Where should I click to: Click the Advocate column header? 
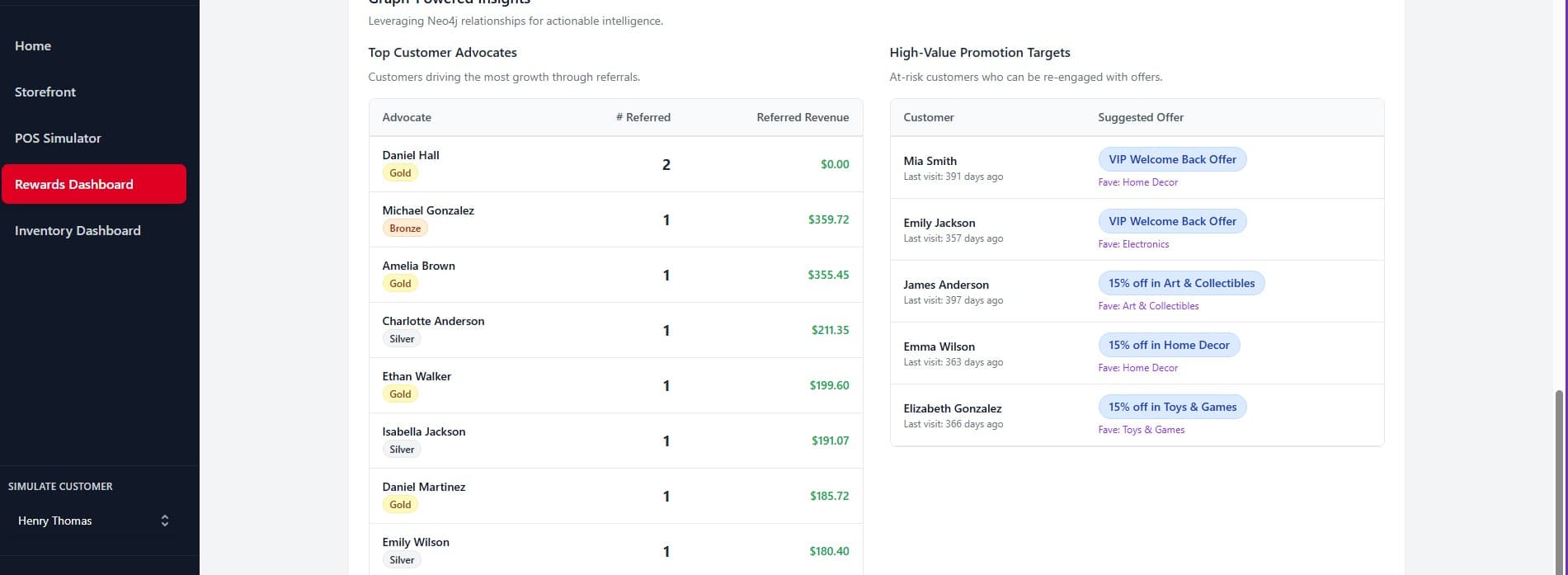click(x=407, y=117)
